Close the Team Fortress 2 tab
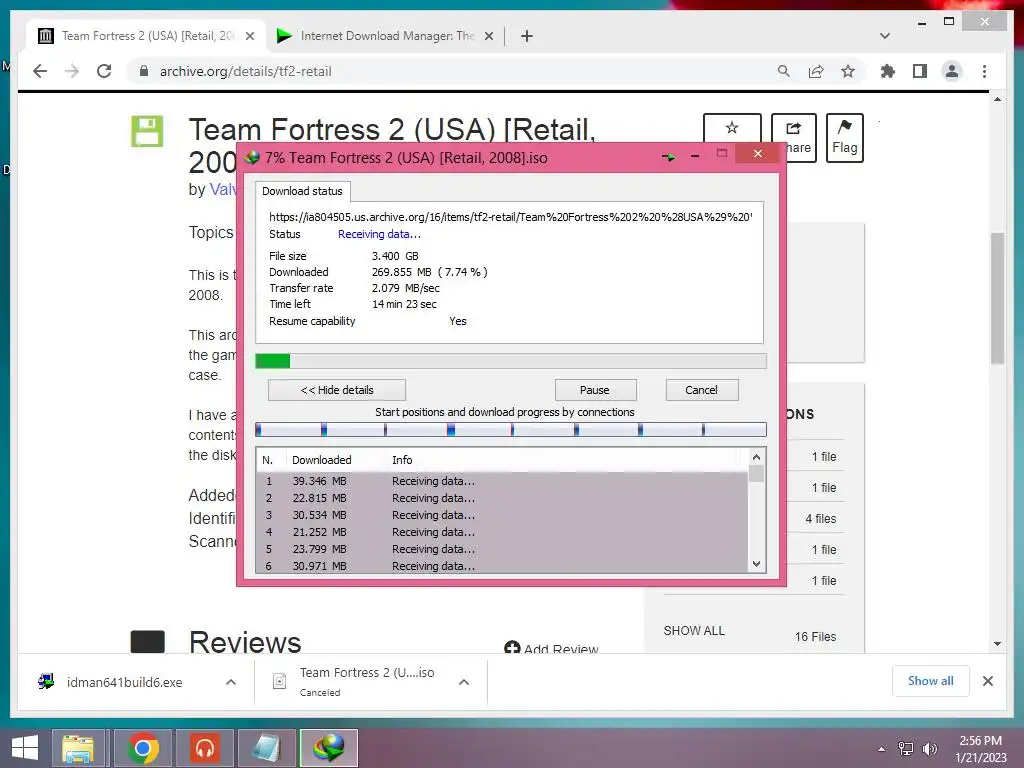Viewport: 1024px width, 768px height. pos(249,36)
